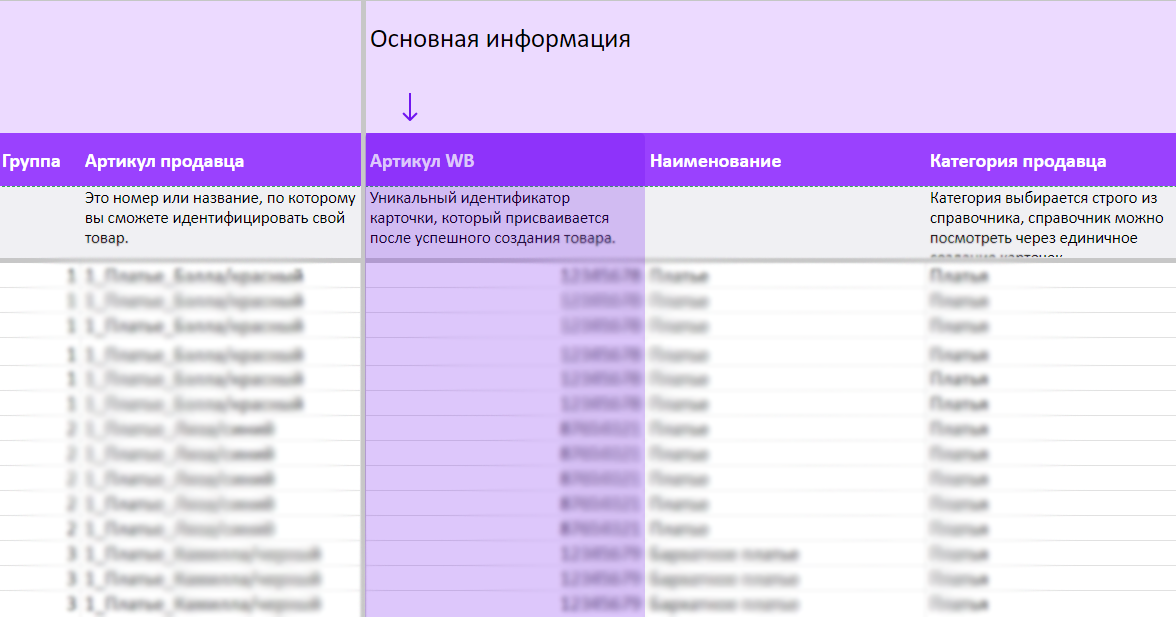
Task: Click the 'Группа' column header
Action: (x=32, y=161)
